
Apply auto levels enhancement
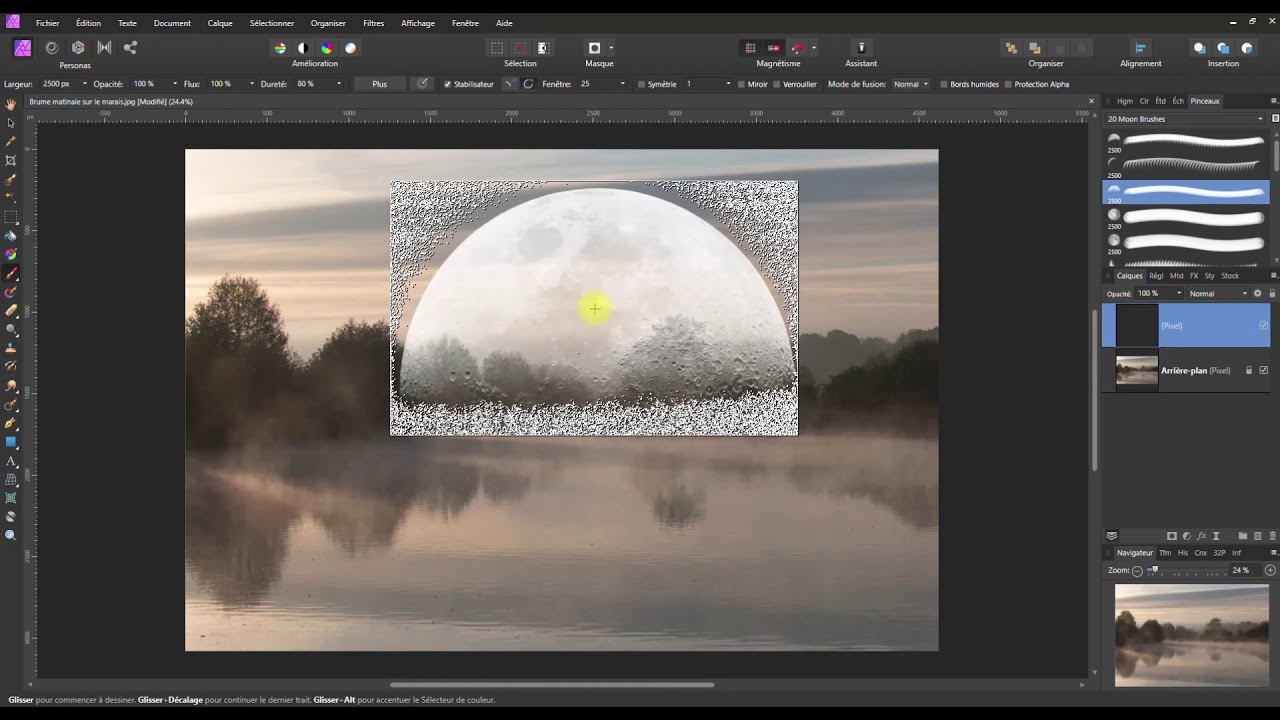280,48
